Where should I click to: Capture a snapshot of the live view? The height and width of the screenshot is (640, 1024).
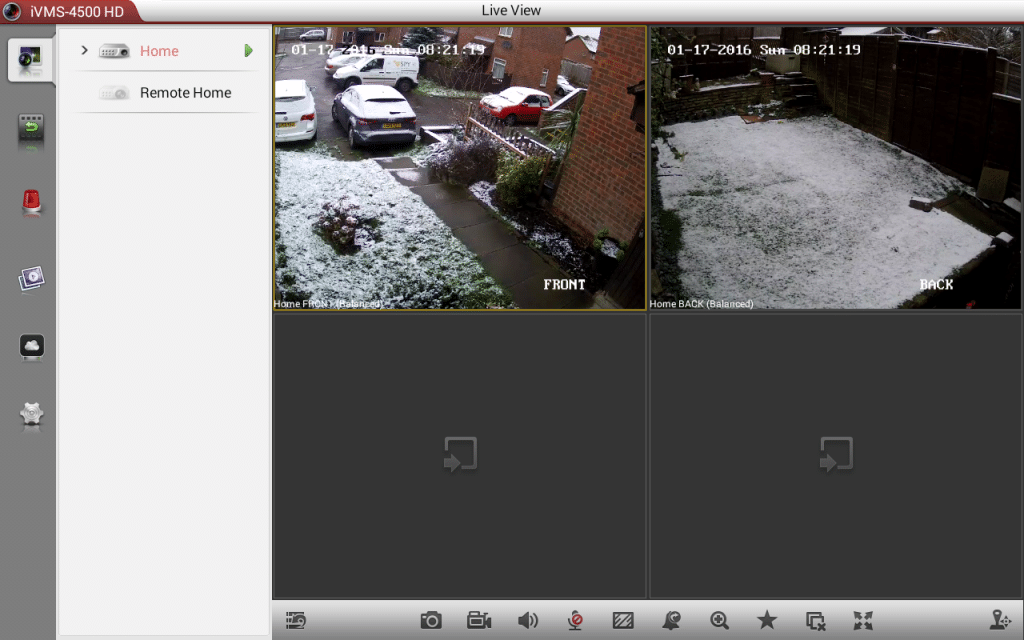(x=430, y=620)
